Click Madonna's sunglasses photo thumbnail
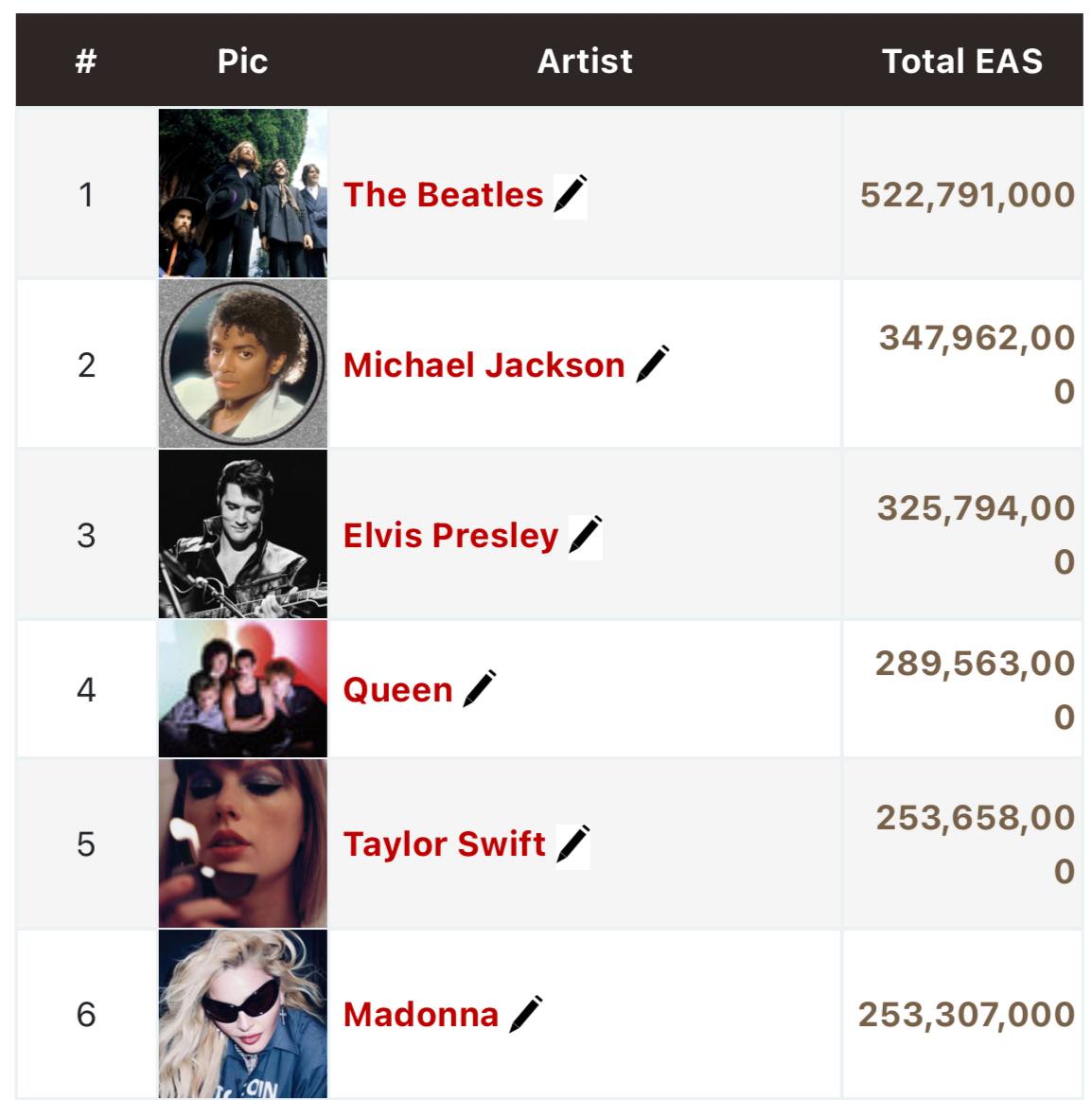Viewport: 1092px width, 1100px height. 243,1013
